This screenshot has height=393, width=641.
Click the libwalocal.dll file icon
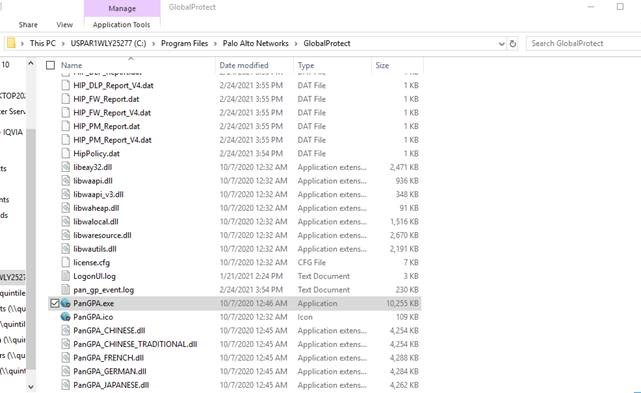tap(65, 222)
